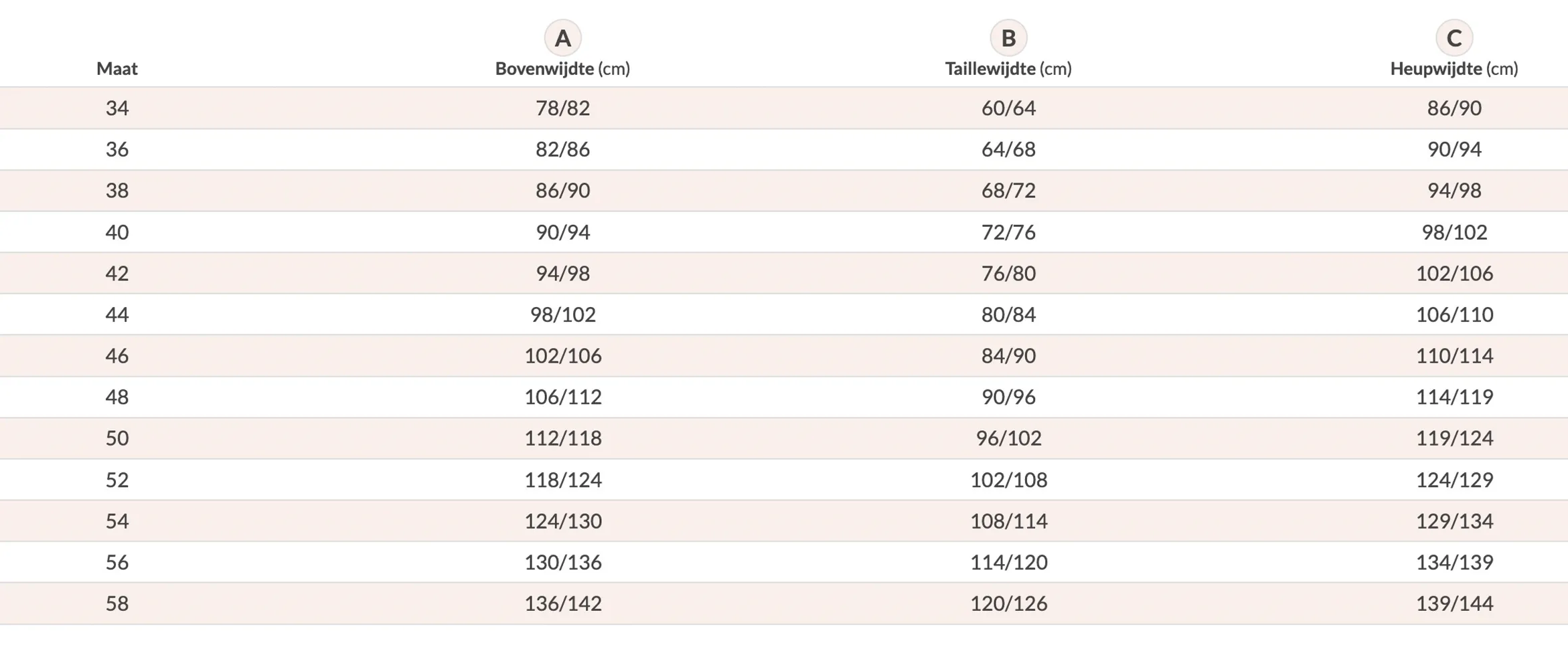Select size 58 in the Maat column
This screenshot has height=649, width=1568.
point(117,604)
